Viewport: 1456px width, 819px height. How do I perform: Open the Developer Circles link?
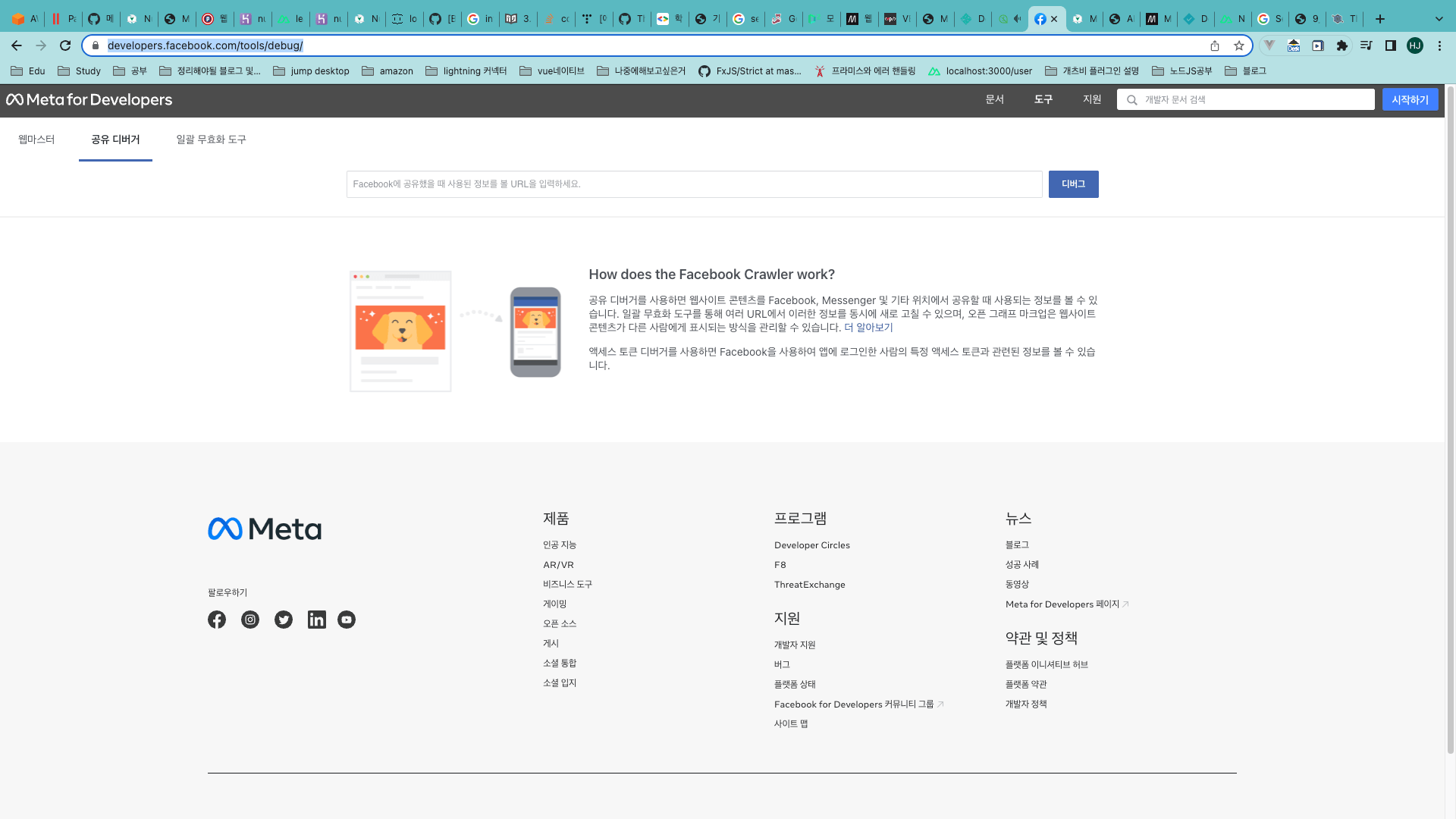pyautogui.click(x=811, y=545)
